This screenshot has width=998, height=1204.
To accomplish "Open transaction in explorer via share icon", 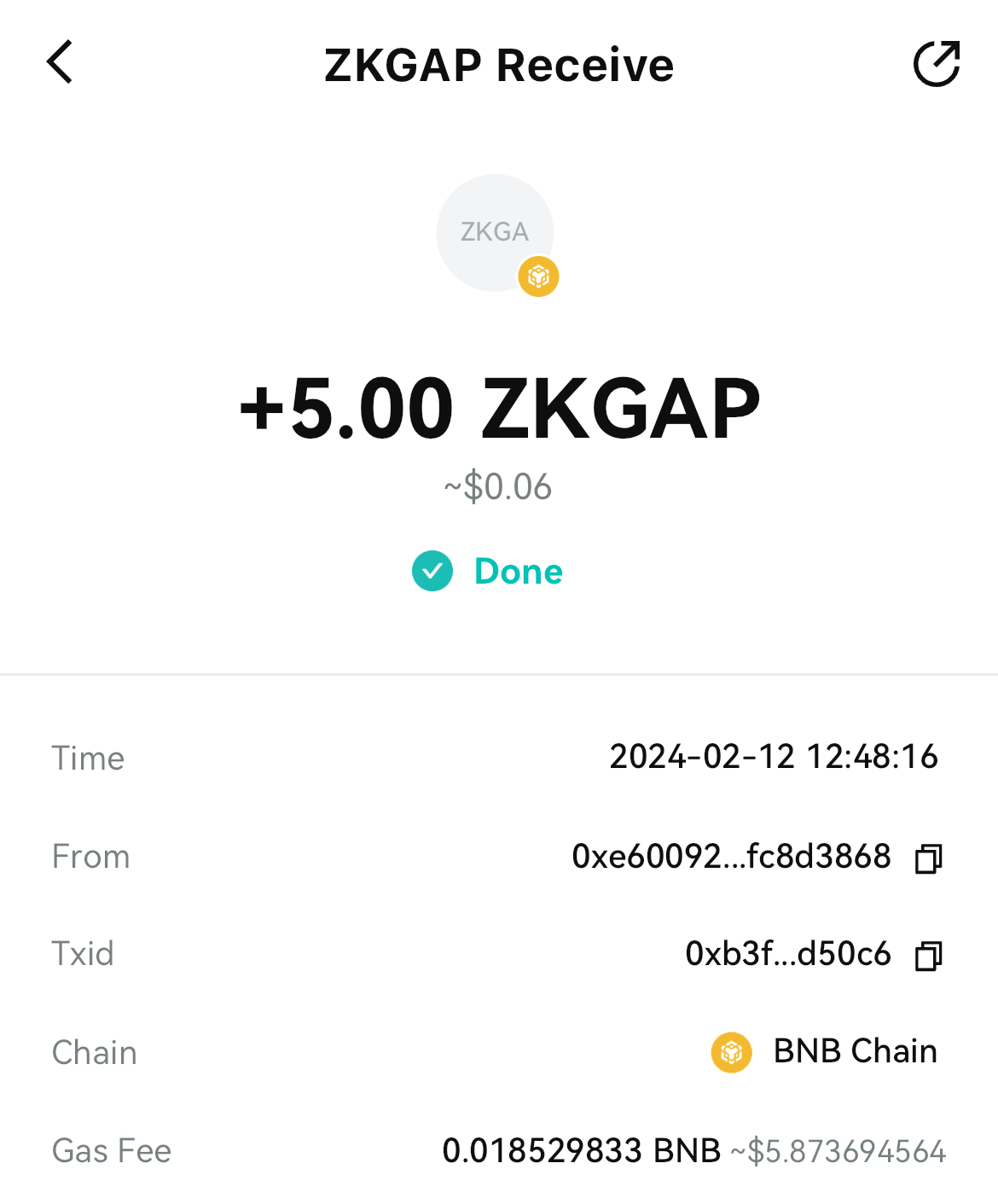I will tap(937, 63).
